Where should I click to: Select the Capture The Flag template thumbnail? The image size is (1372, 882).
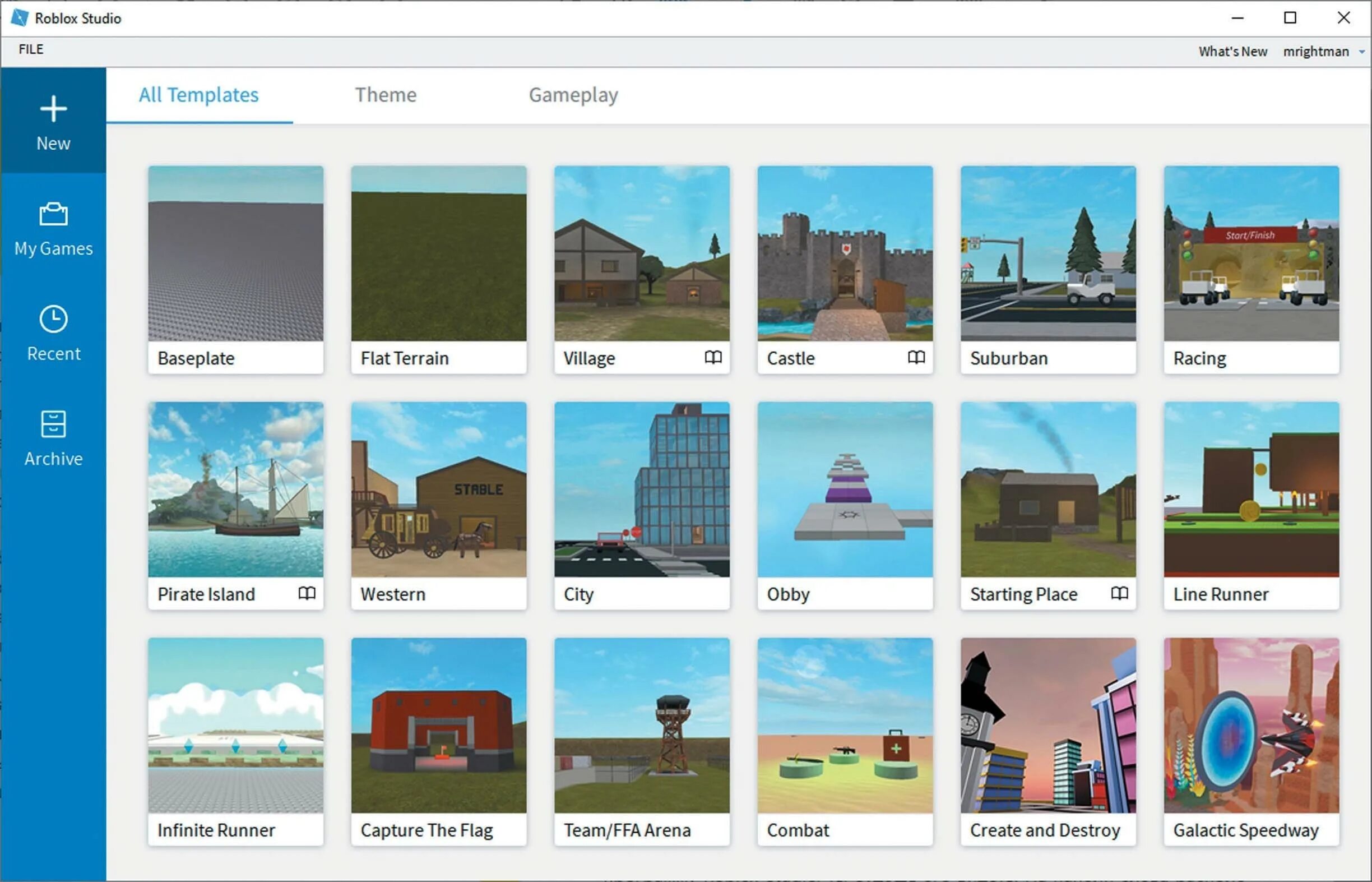438,726
